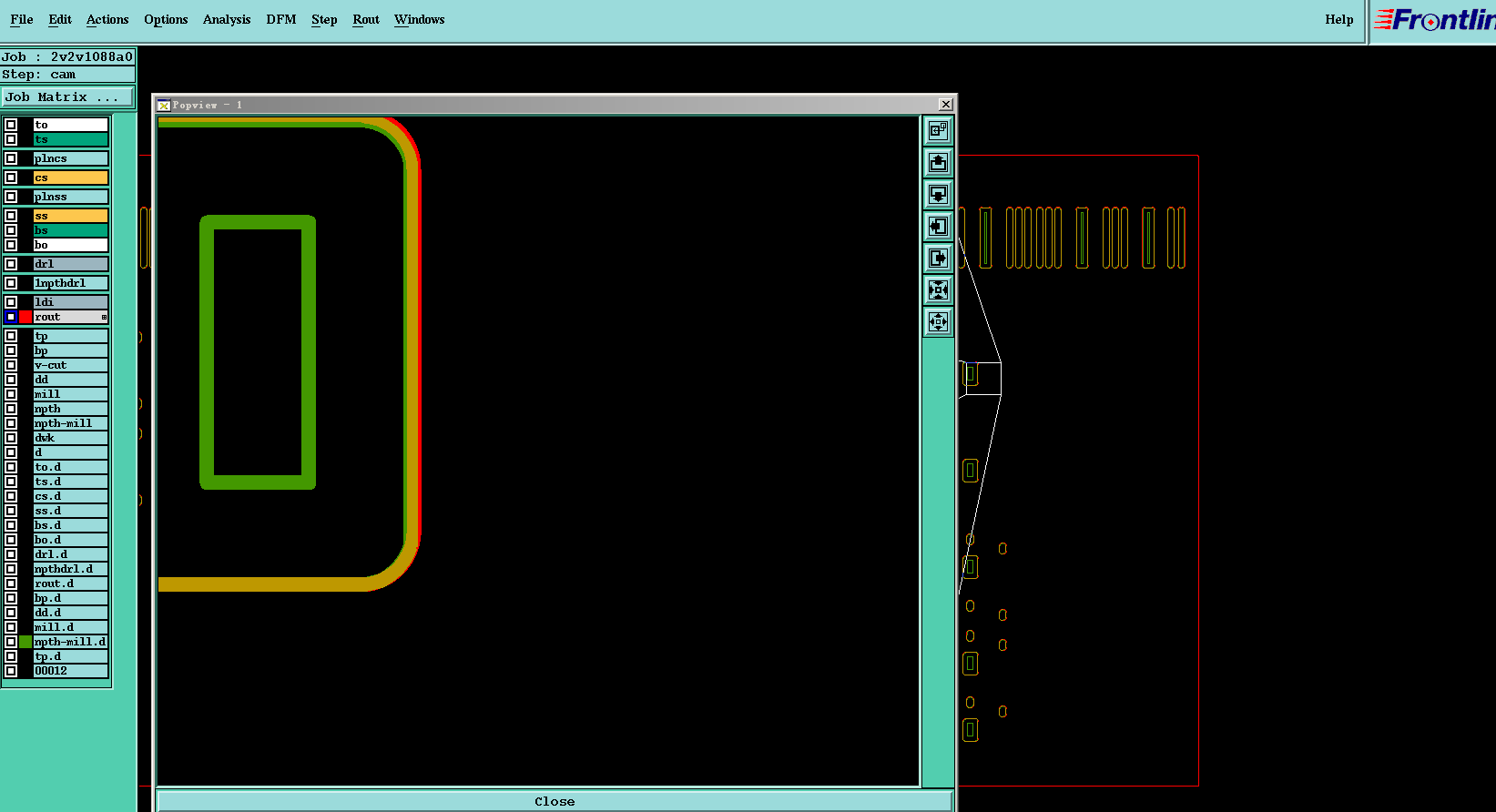Click the Popview pan left icon
The height and width of the screenshot is (812, 1496).
(x=938, y=227)
